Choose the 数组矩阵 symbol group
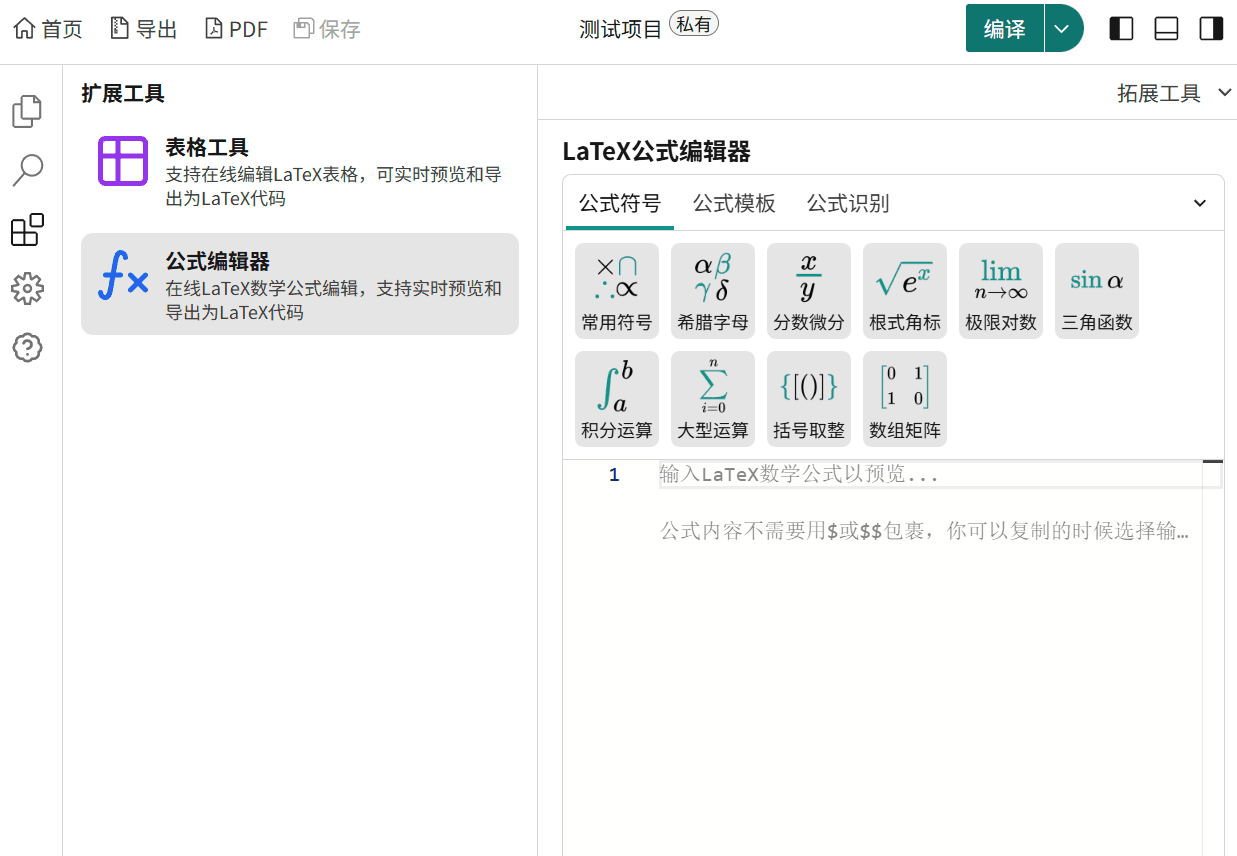The height and width of the screenshot is (856, 1237). click(x=904, y=399)
